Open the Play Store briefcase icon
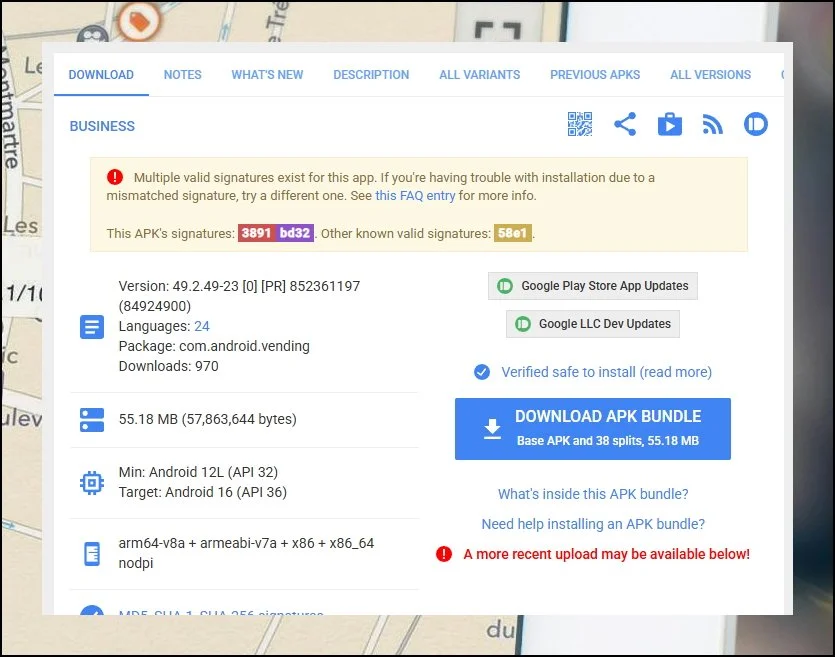Viewport: 835px width, 657px height. point(669,124)
